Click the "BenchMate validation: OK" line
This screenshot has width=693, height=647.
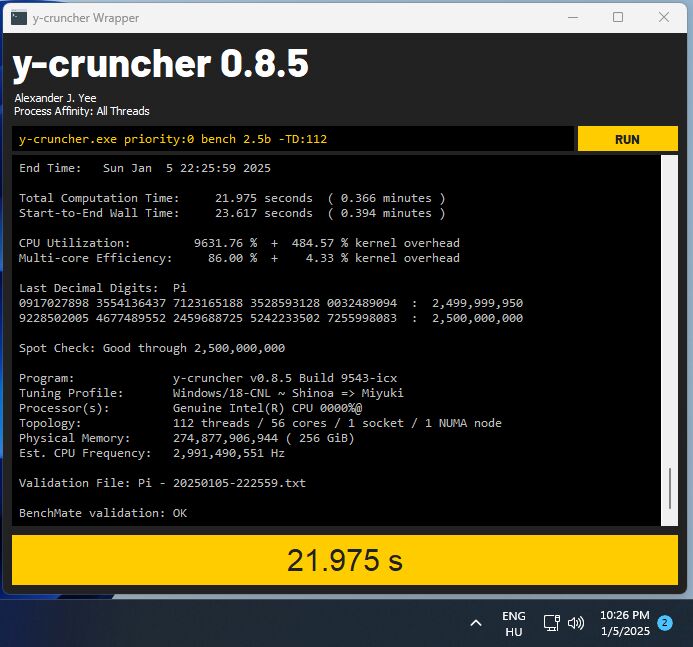pos(103,513)
